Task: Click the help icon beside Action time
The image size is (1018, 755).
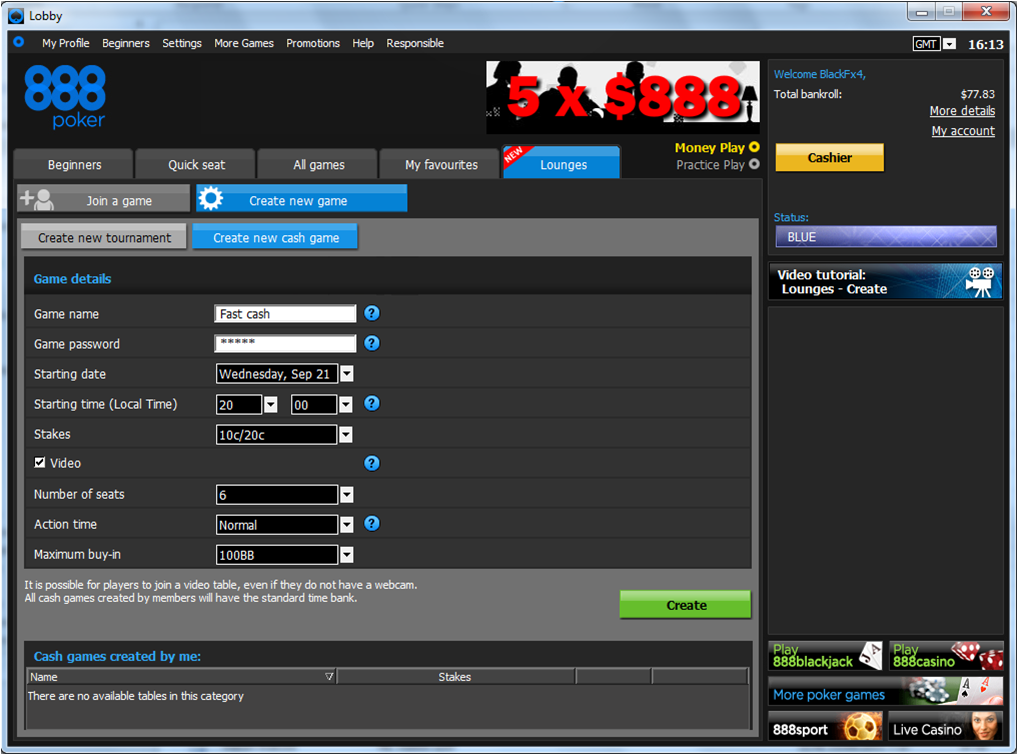Action: point(371,524)
